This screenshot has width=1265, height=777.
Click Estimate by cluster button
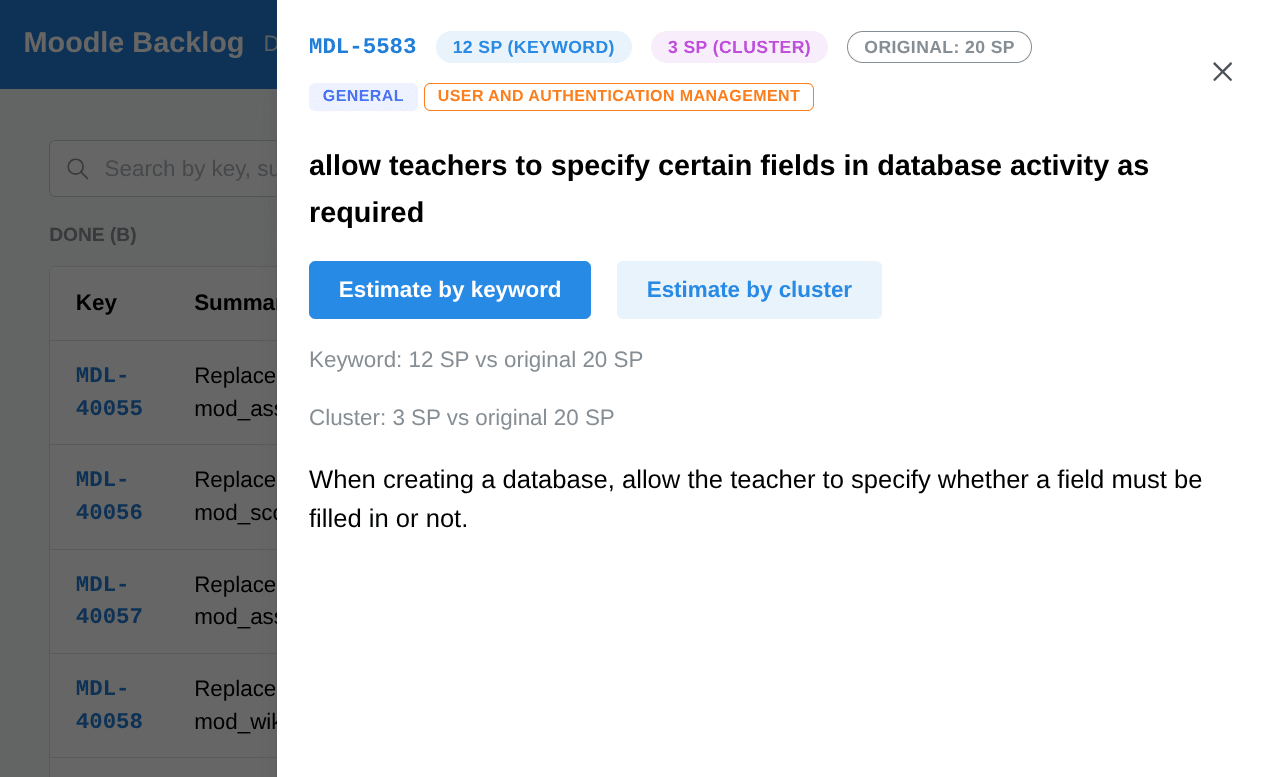pos(749,290)
